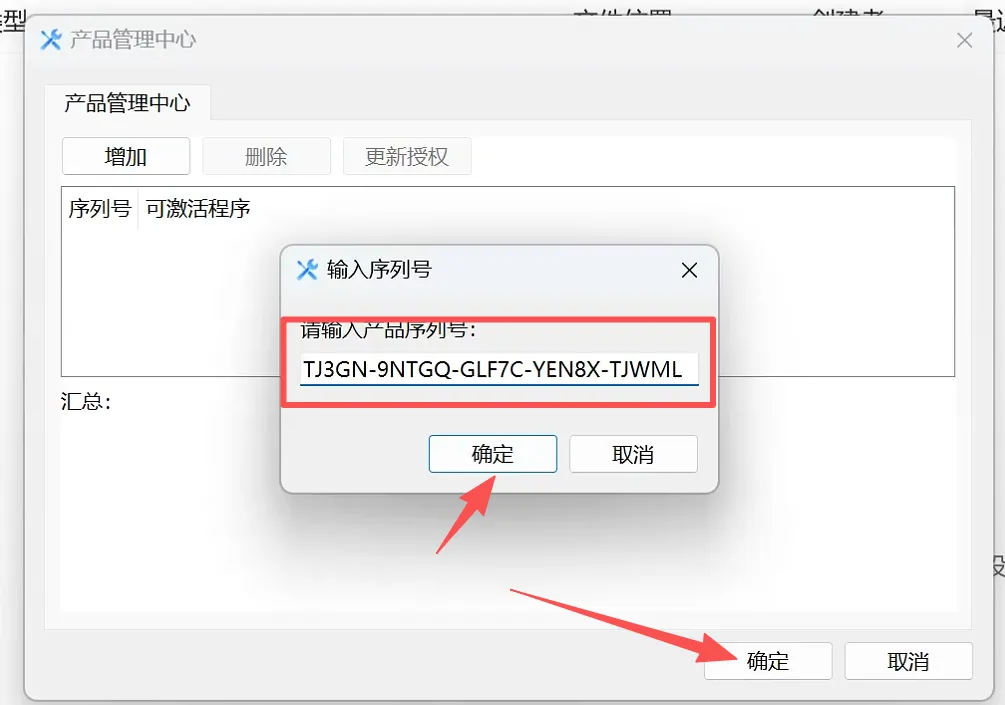
Task: Click the 增加 button
Action: [x=126, y=156]
